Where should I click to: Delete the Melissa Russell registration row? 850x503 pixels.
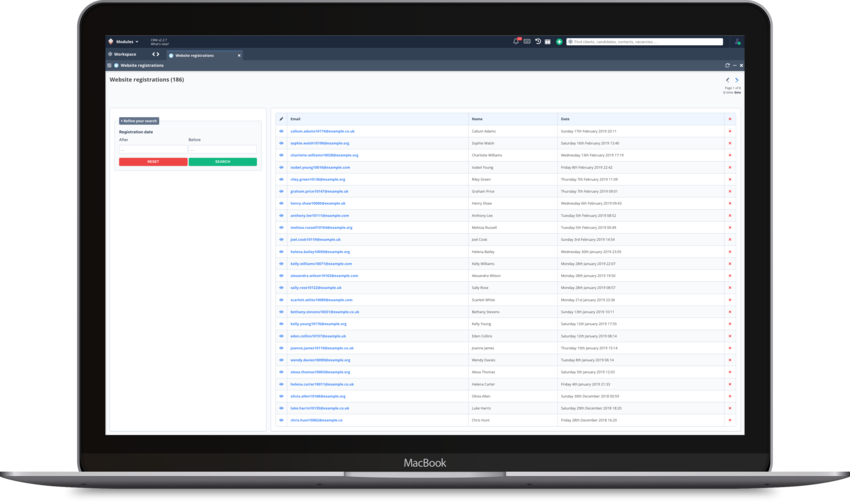click(x=730, y=228)
